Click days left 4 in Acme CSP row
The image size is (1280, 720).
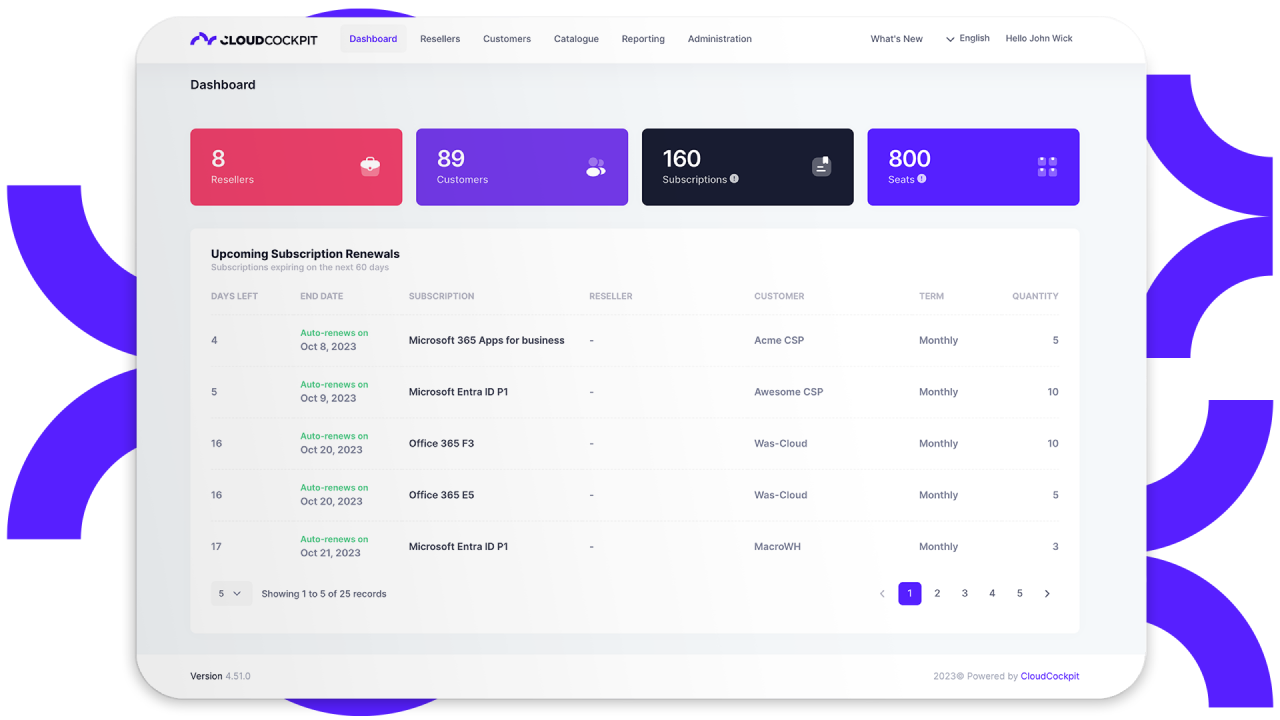point(214,341)
